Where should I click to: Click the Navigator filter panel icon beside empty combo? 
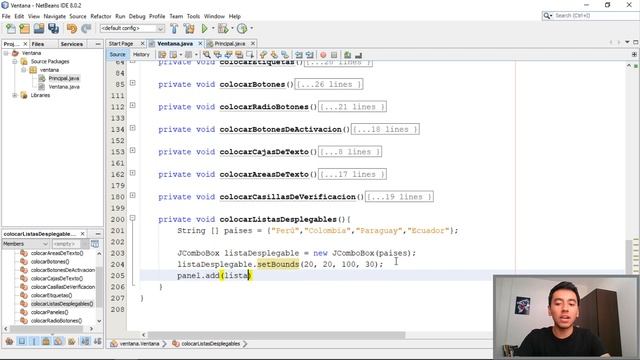point(95,244)
